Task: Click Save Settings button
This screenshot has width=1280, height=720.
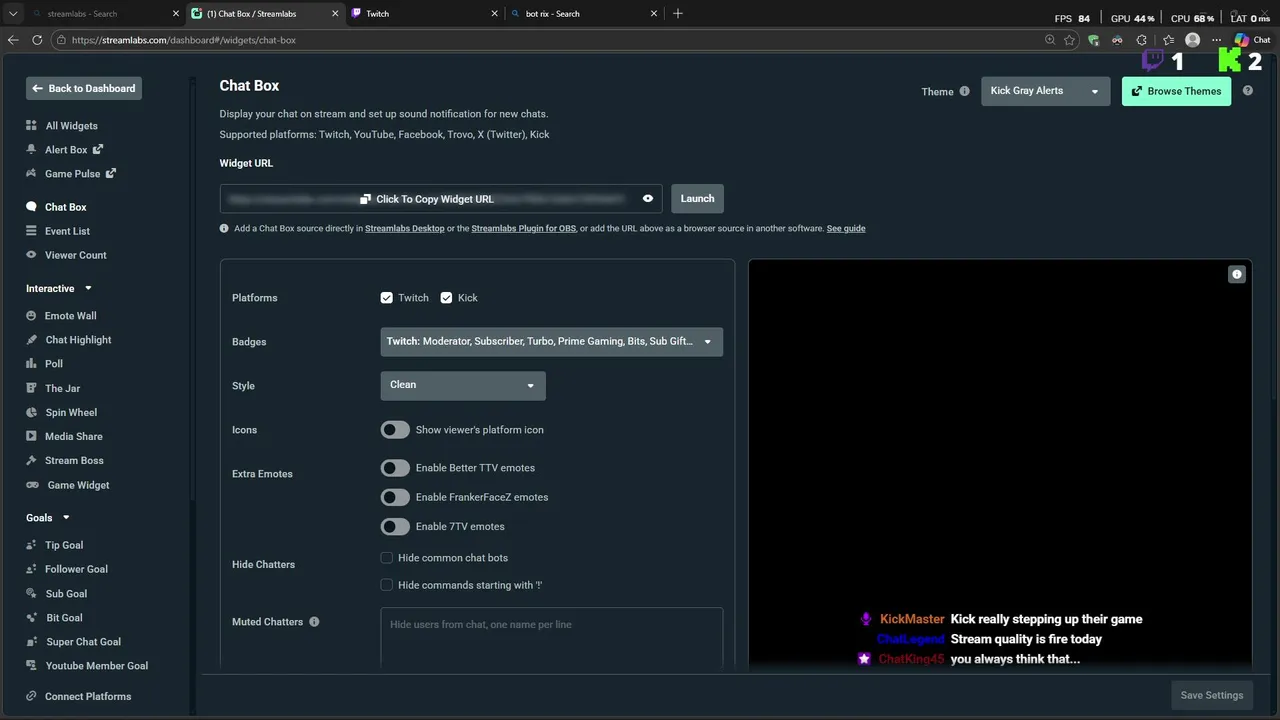Action: coord(1212,695)
